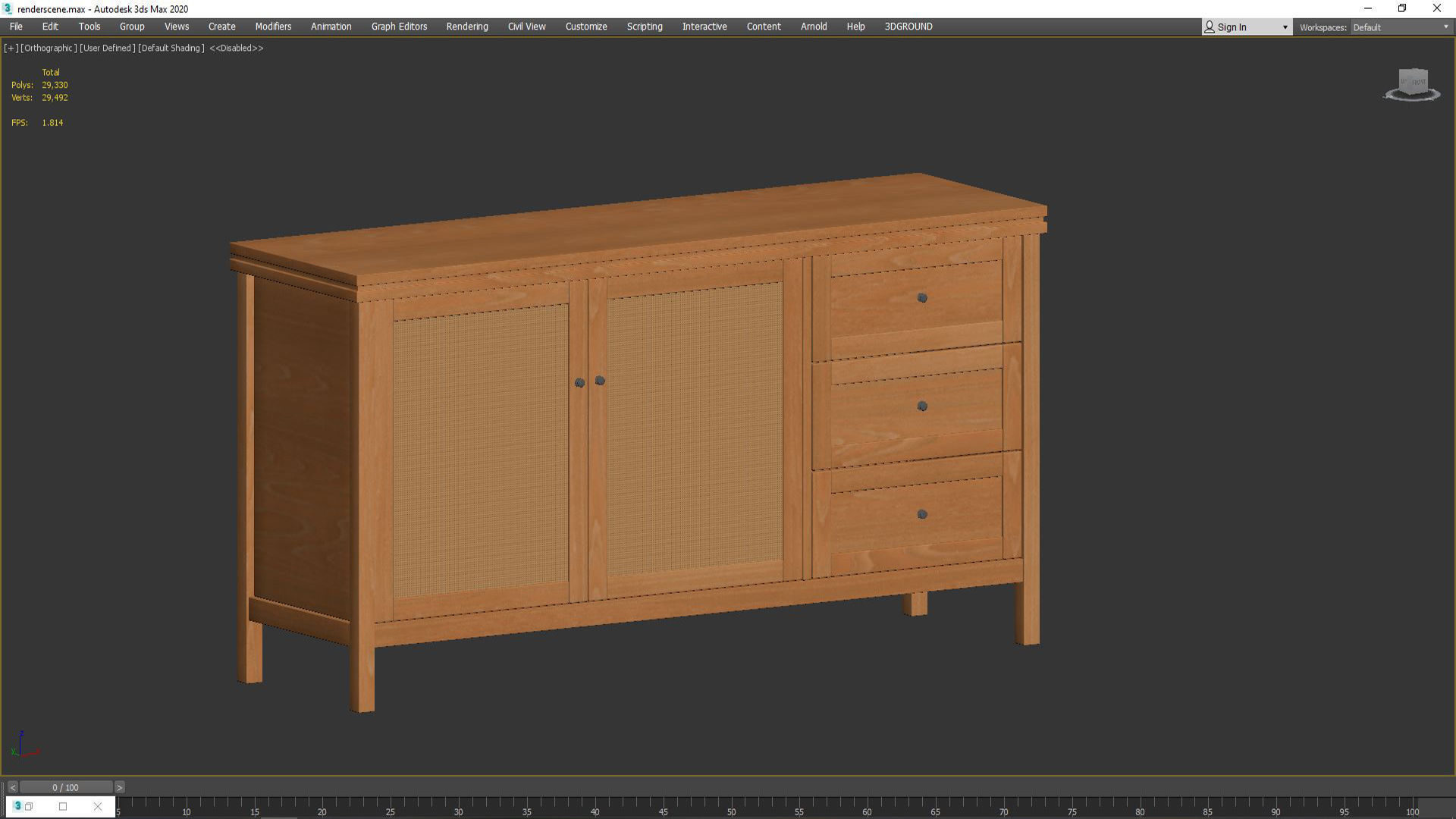Open the File menu
1456x819 pixels.
coord(16,27)
